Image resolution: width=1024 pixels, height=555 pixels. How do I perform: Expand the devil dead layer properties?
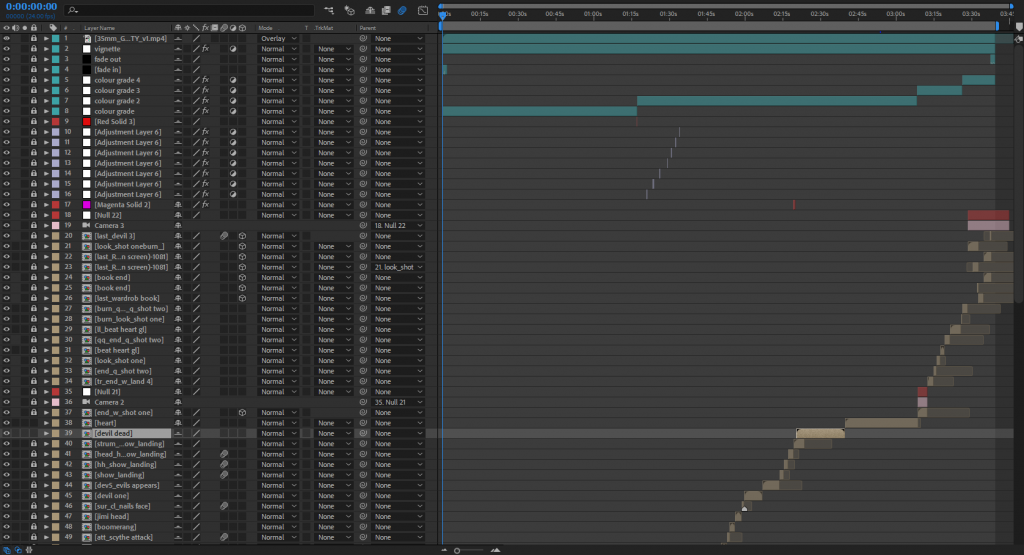[x=46, y=434]
